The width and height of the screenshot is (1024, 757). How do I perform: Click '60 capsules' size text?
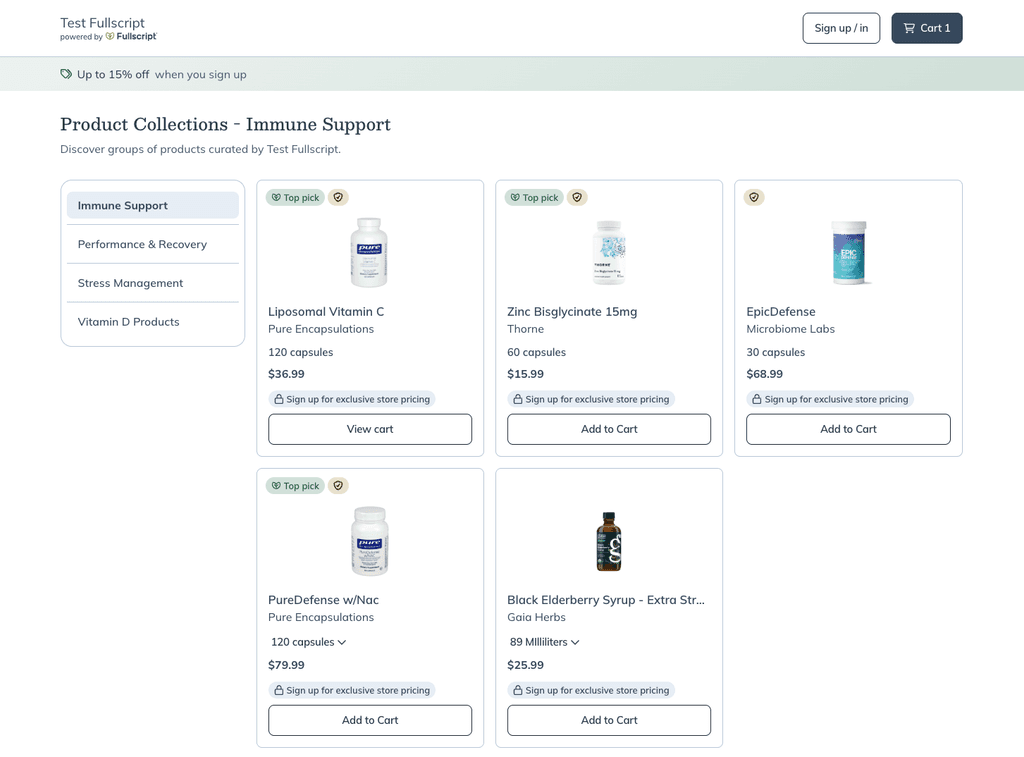coord(536,352)
